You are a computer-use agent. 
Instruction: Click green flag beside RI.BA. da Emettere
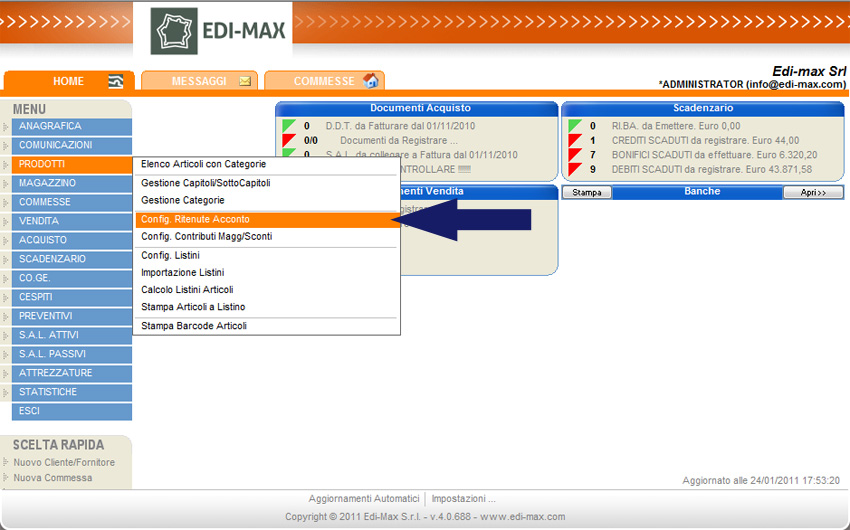coord(575,126)
